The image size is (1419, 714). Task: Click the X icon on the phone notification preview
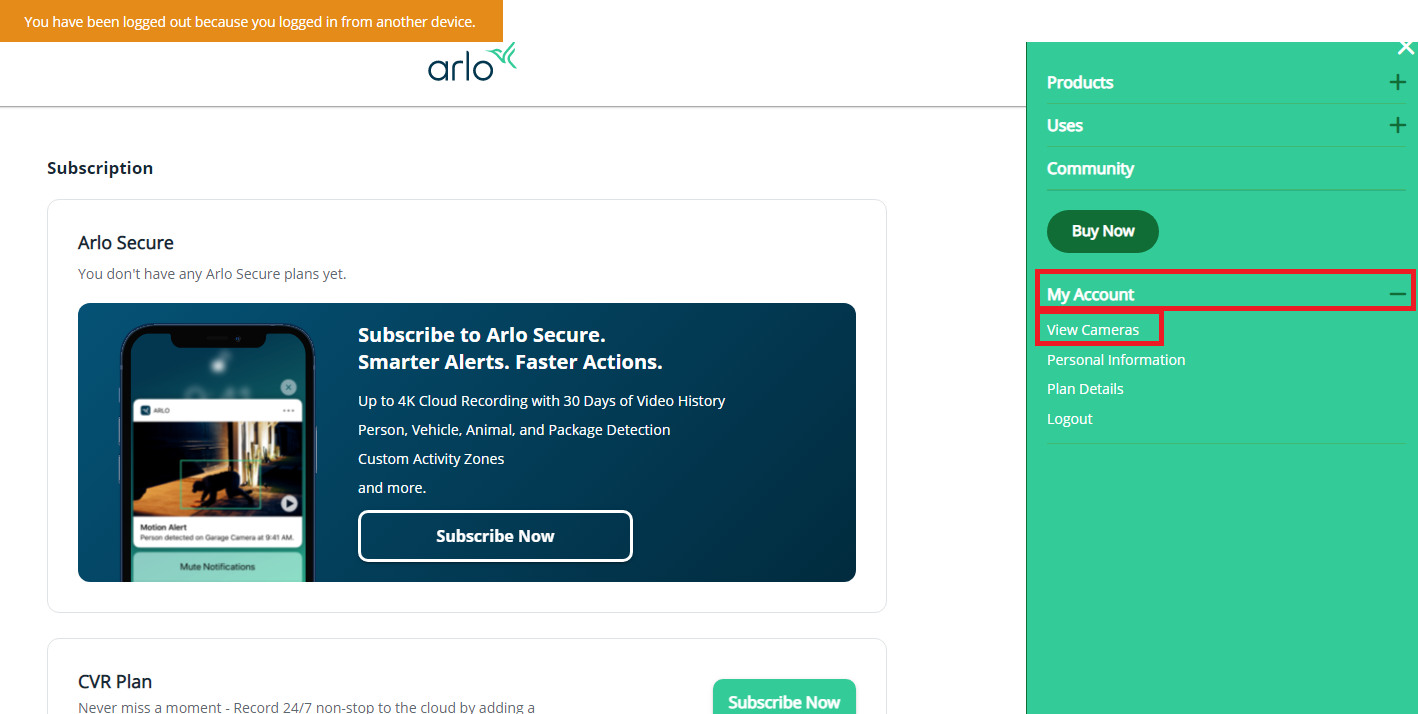pyautogui.click(x=288, y=387)
